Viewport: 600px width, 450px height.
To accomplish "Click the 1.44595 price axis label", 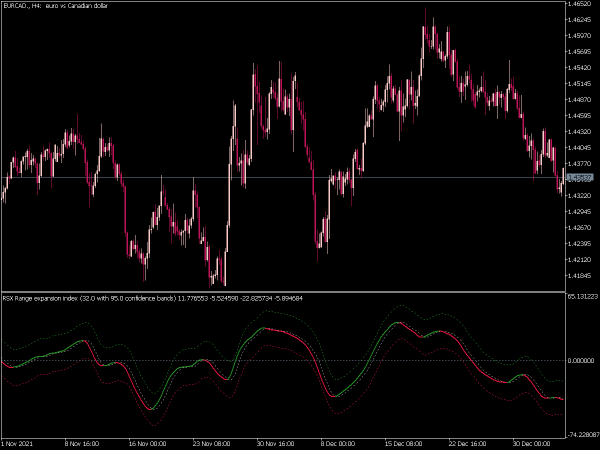I will pyautogui.click(x=580, y=116).
